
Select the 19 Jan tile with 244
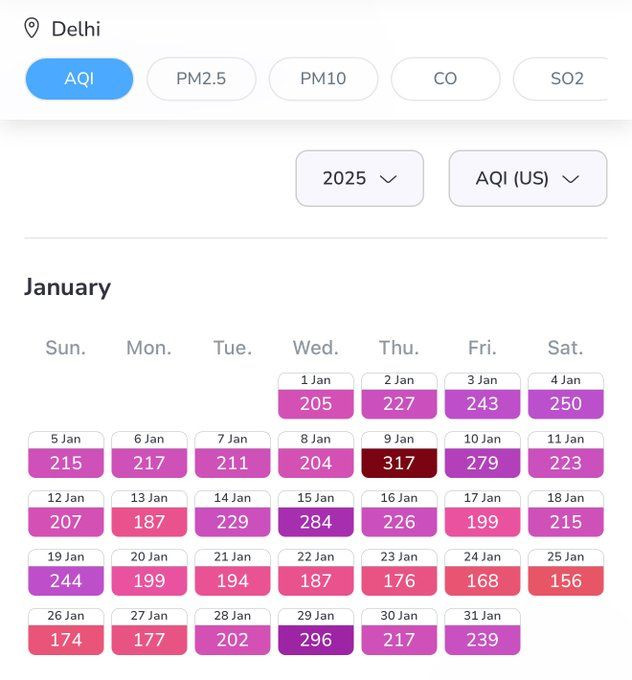tap(66, 572)
